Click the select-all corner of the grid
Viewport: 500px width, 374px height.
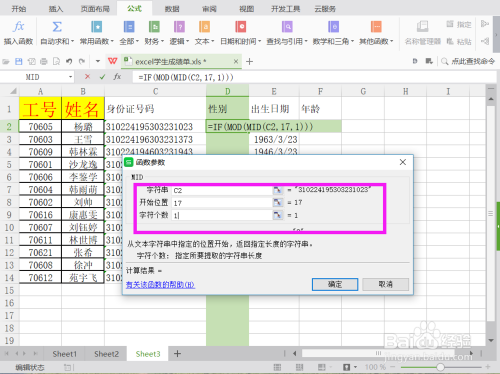click(x=13, y=91)
